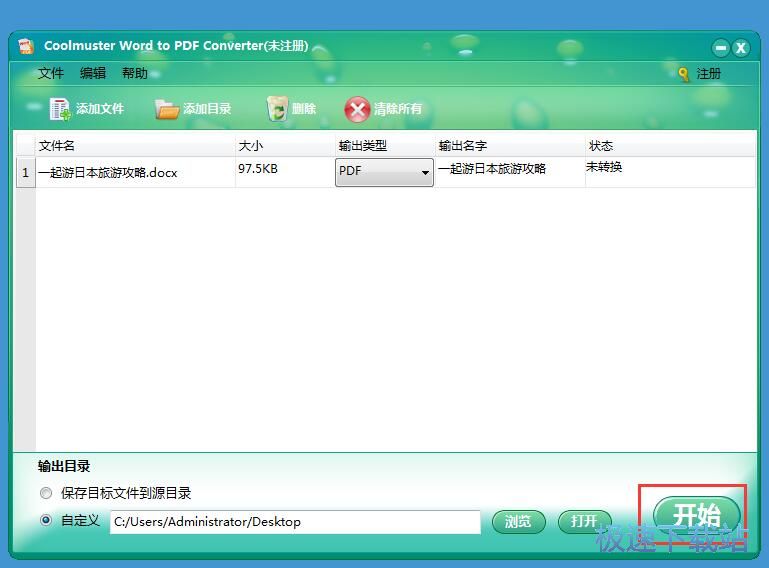Click the output directory path field

coord(295,522)
